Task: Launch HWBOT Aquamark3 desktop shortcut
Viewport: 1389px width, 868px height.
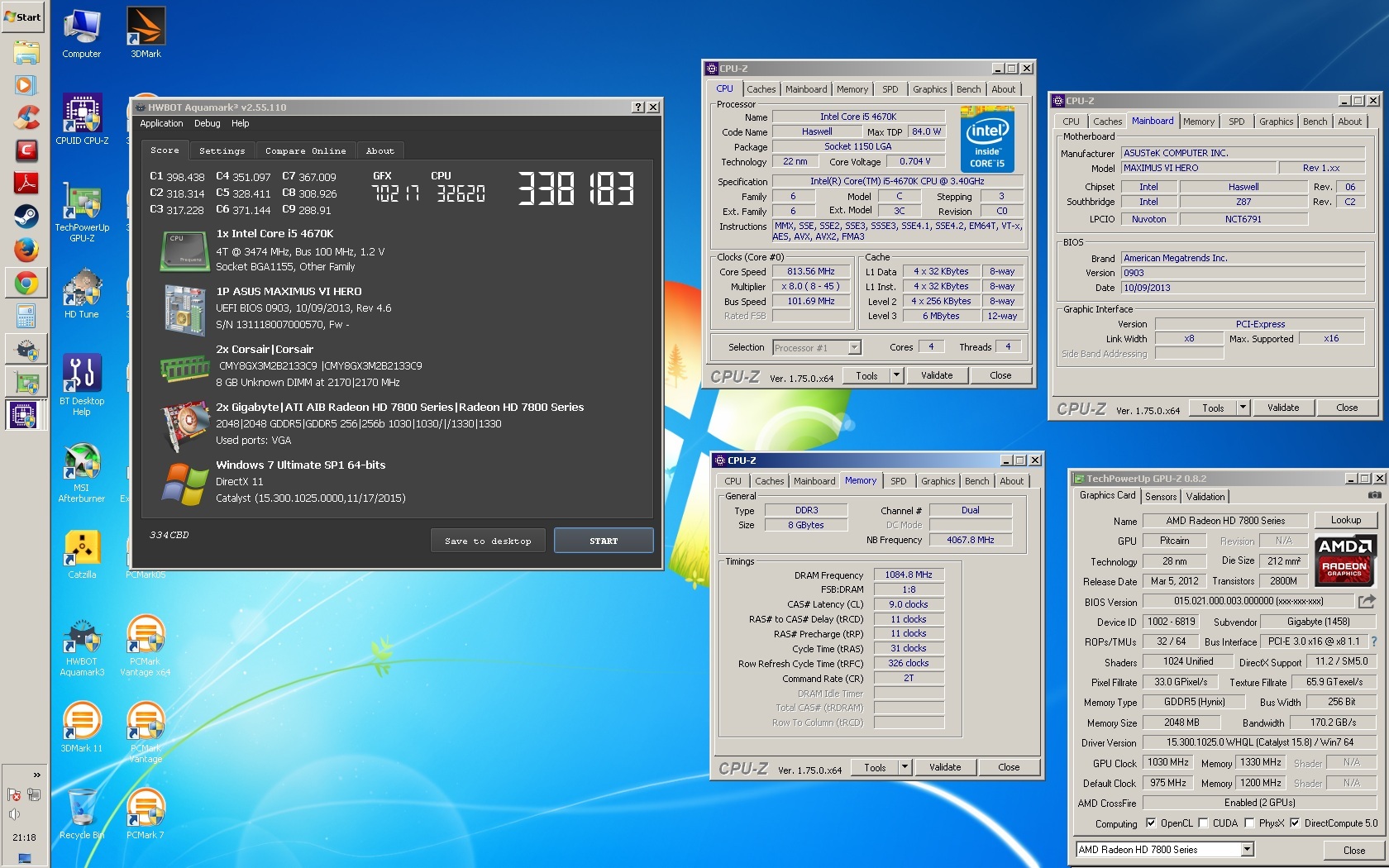Action: tap(82, 646)
